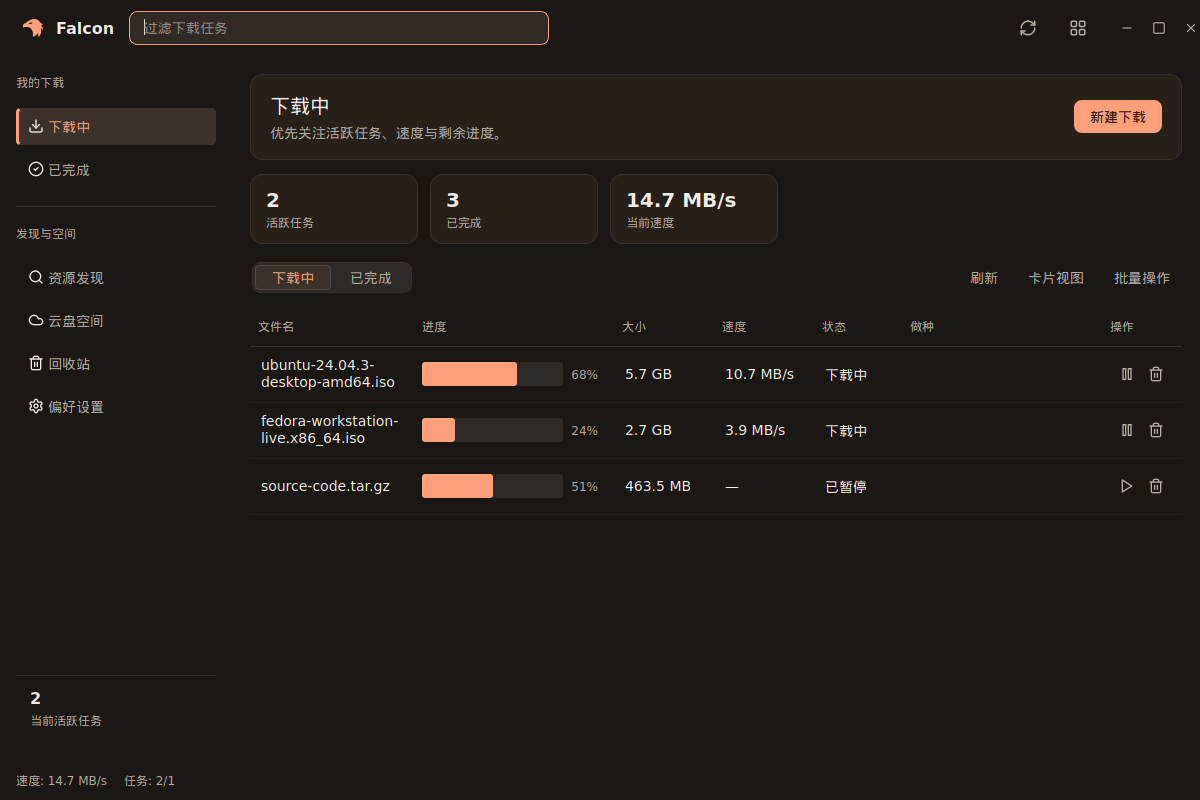The height and width of the screenshot is (800, 1200).
Task: Pause the fedora-workstation download
Action: (x=1127, y=430)
